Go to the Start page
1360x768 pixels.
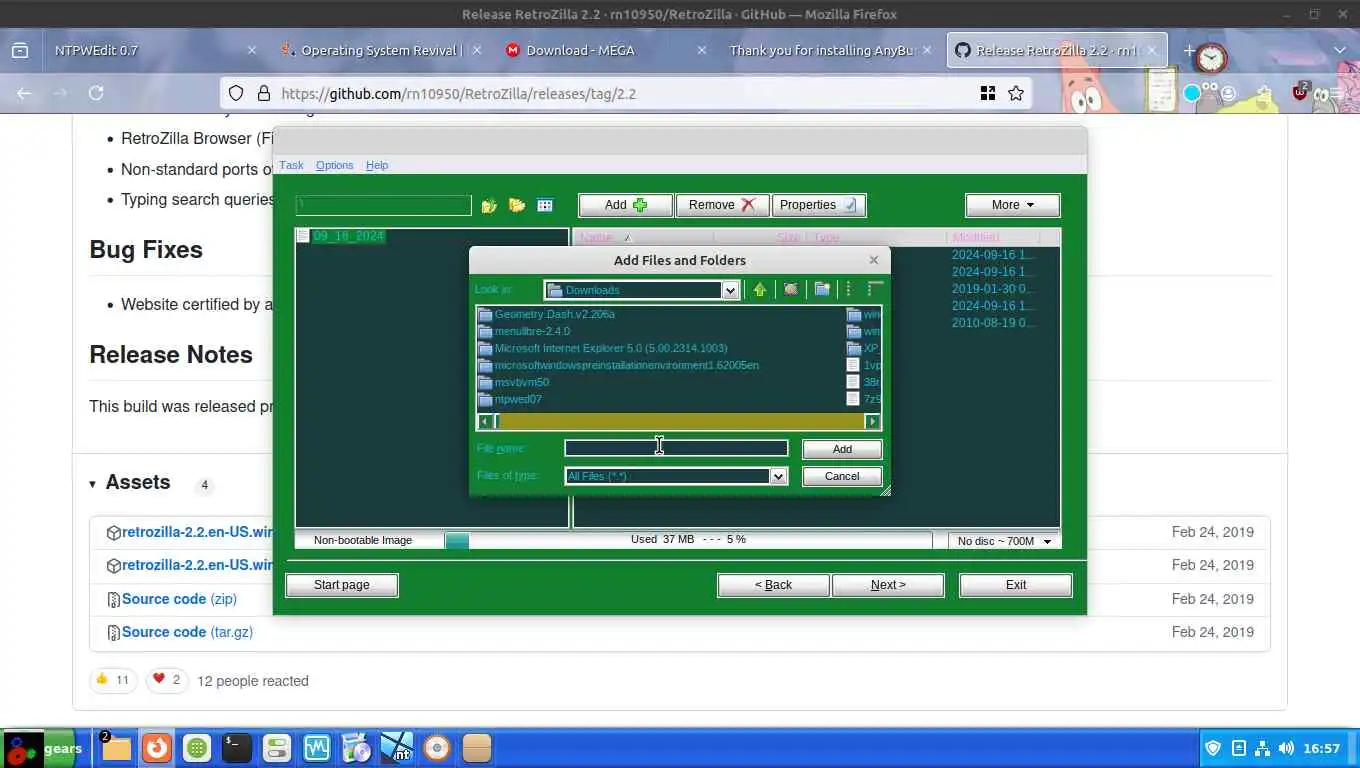(x=342, y=585)
